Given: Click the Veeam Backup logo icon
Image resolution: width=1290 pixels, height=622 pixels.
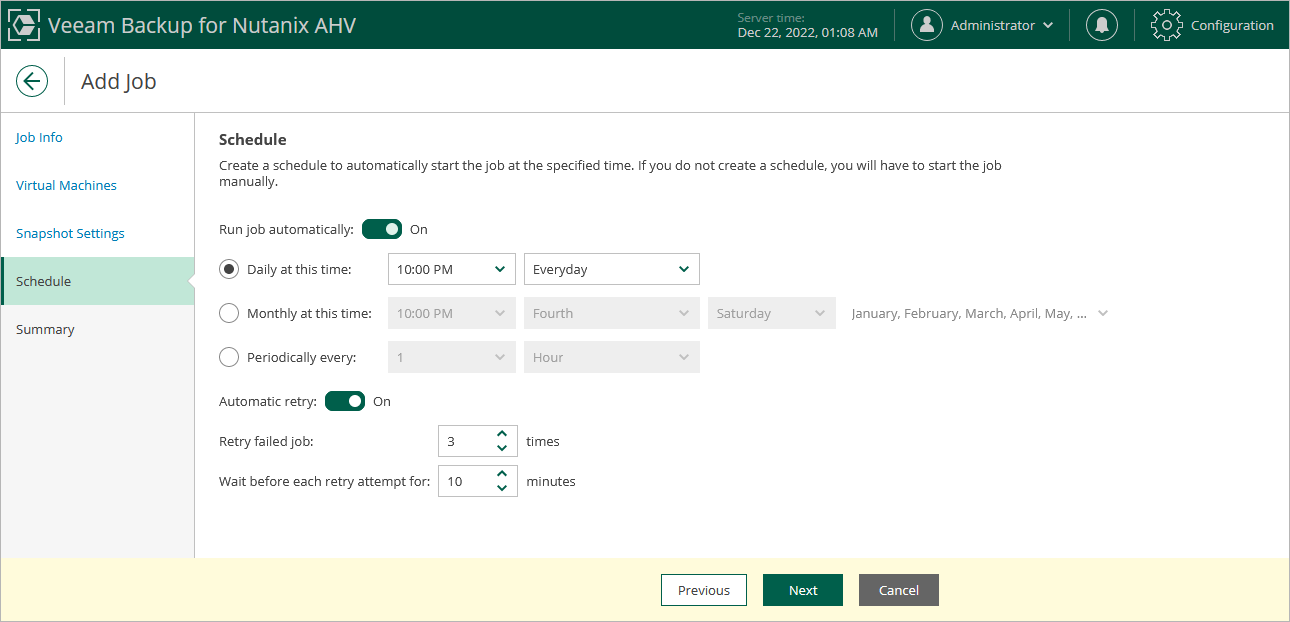Looking at the screenshot, I should [x=24, y=25].
